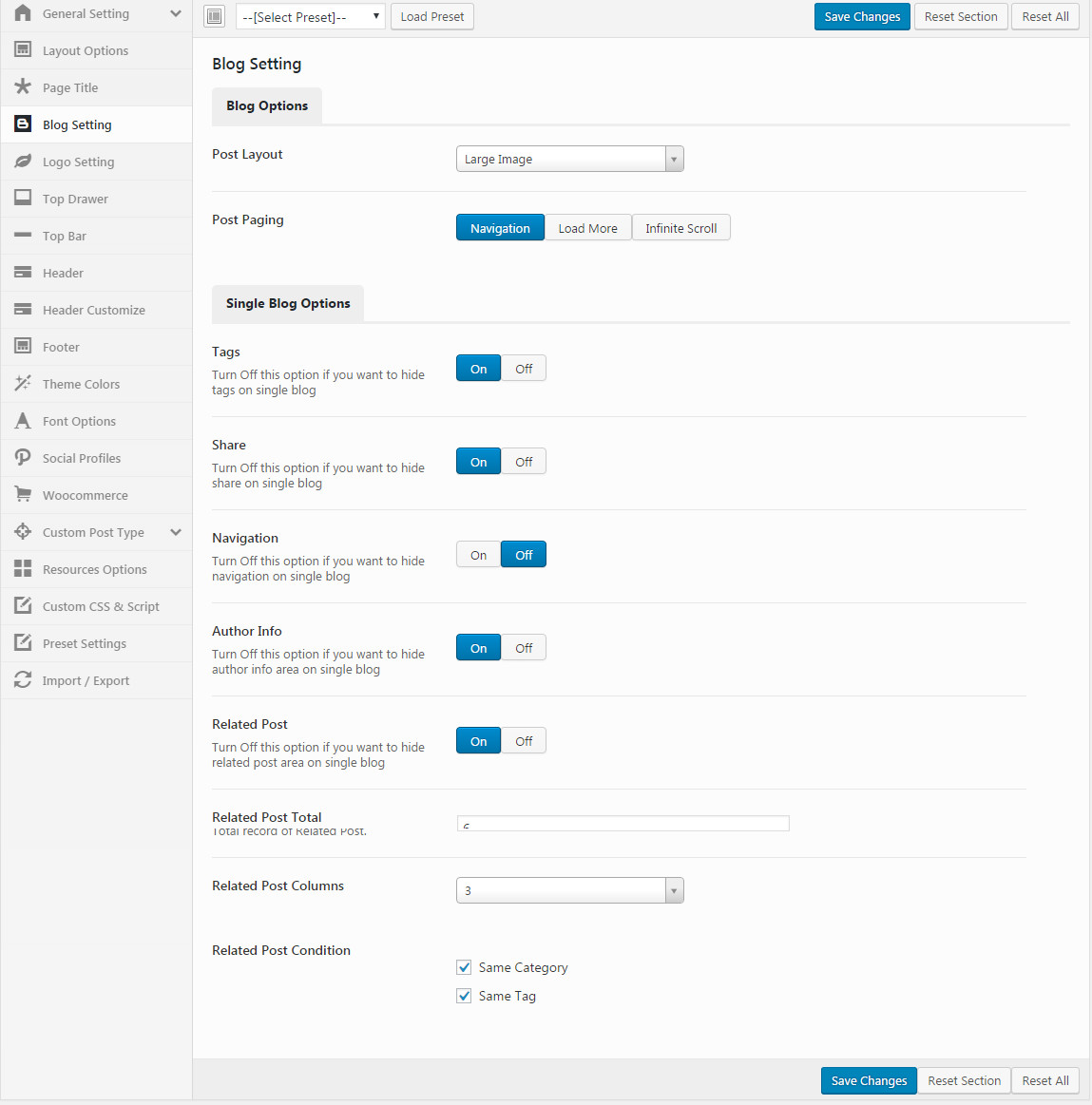Go to Theme Colors section

(97, 384)
